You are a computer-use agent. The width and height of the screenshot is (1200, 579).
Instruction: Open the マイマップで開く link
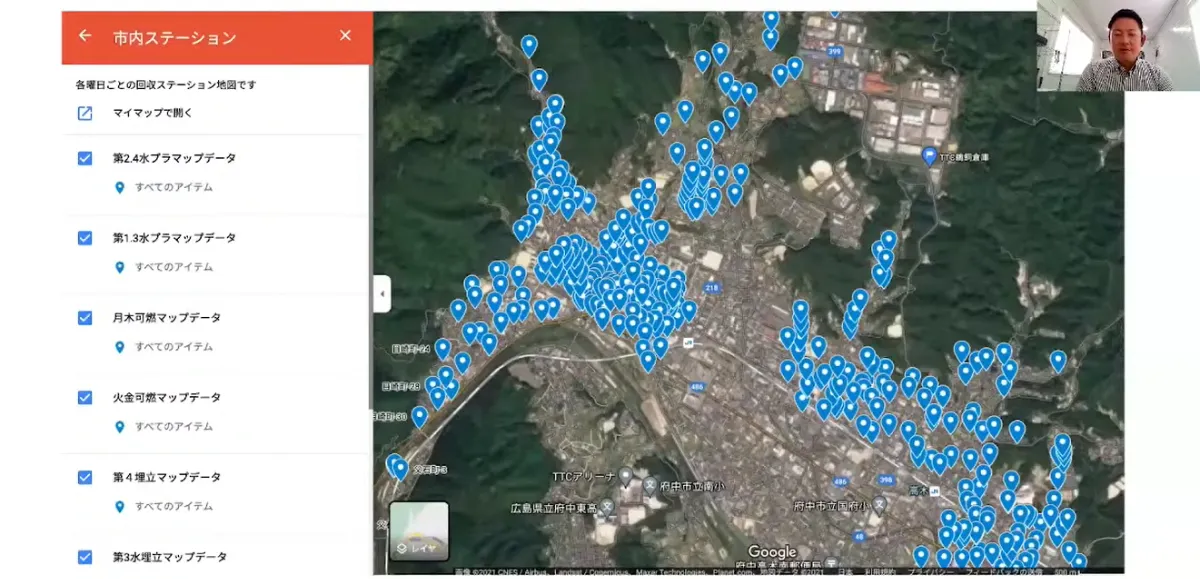pyautogui.click(x=152, y=113)
